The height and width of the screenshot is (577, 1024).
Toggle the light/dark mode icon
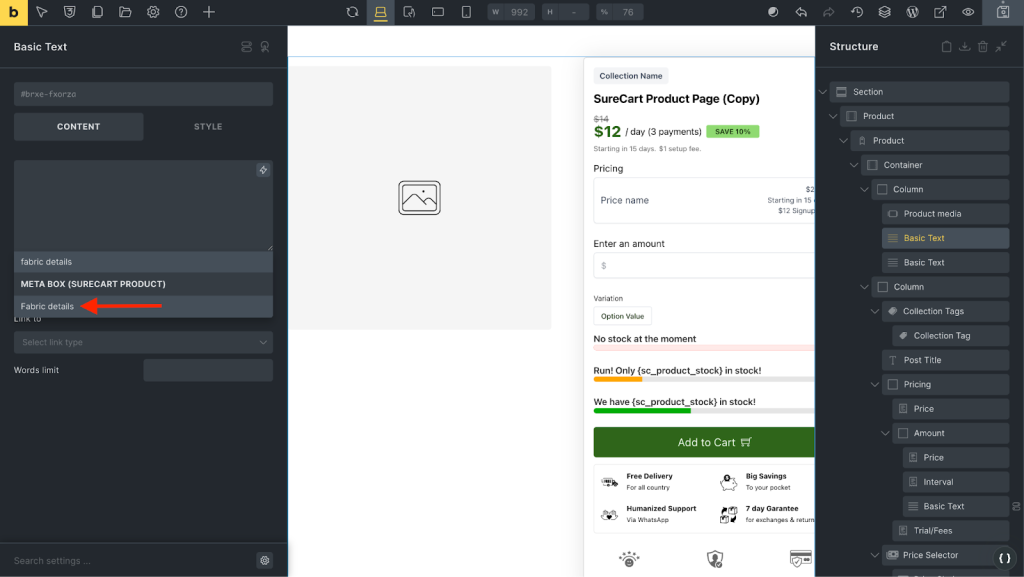tap(773, 12)
